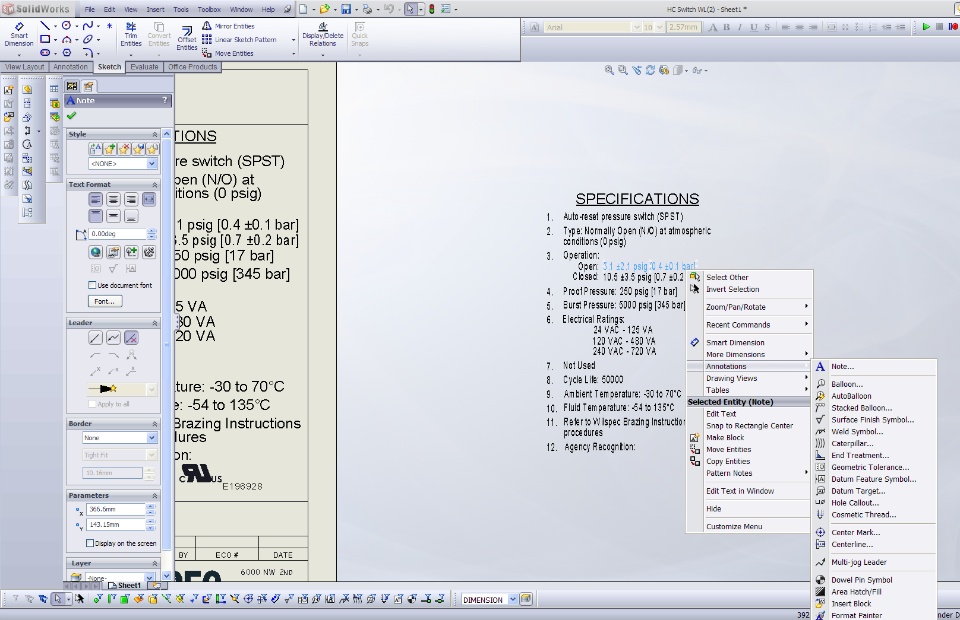The height and width of the screenshot is (620, 960).
Task: Click the Italic formatting icon
Action: pyautogui.click(x=740, y=27)
